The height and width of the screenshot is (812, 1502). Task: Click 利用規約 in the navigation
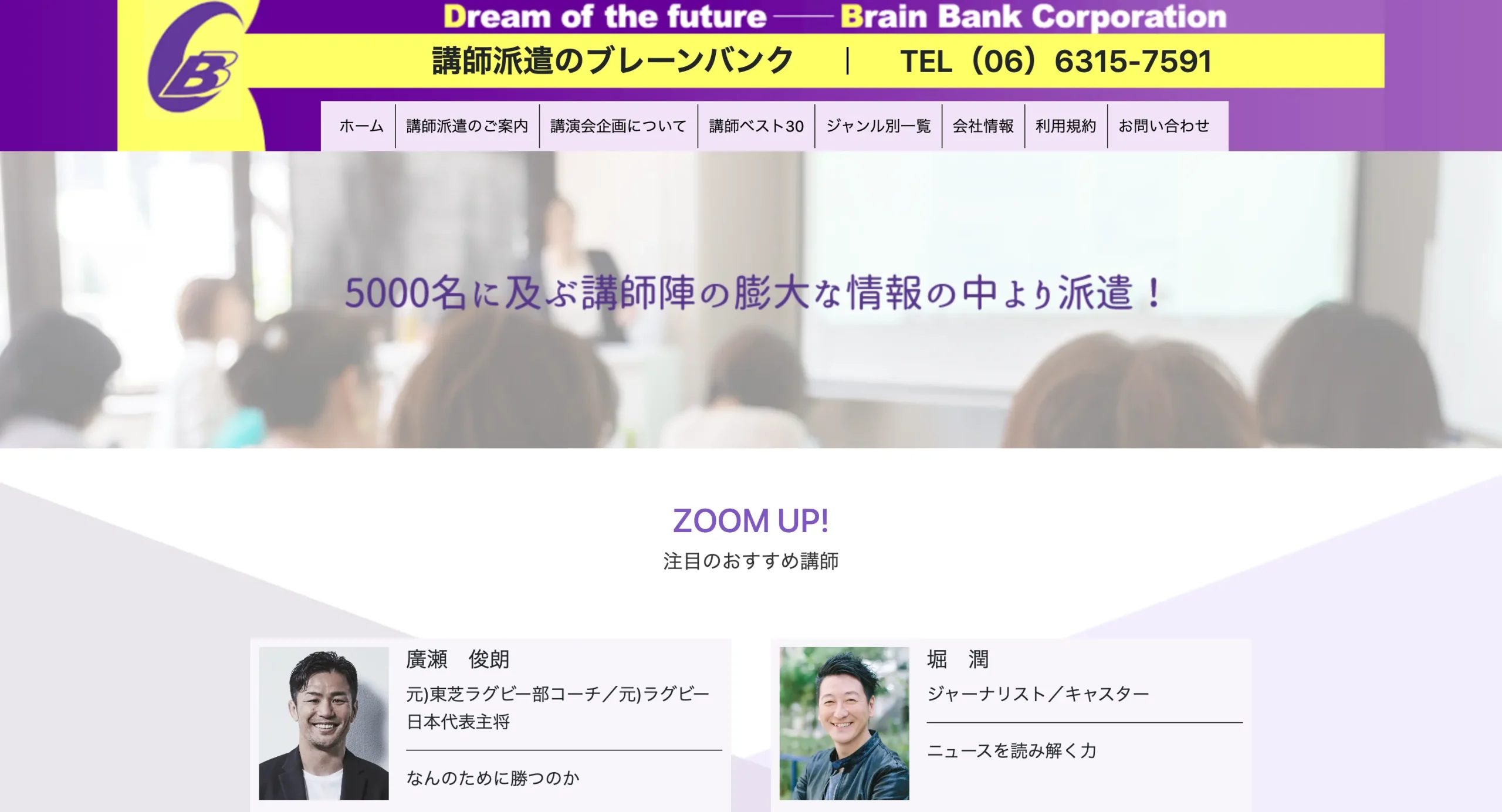tap(1065, 126)
